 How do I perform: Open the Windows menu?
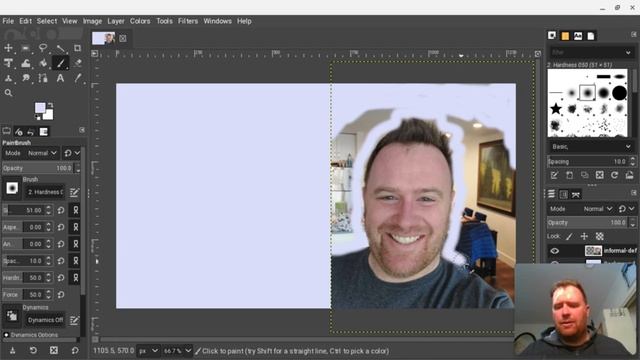(218, 21)
